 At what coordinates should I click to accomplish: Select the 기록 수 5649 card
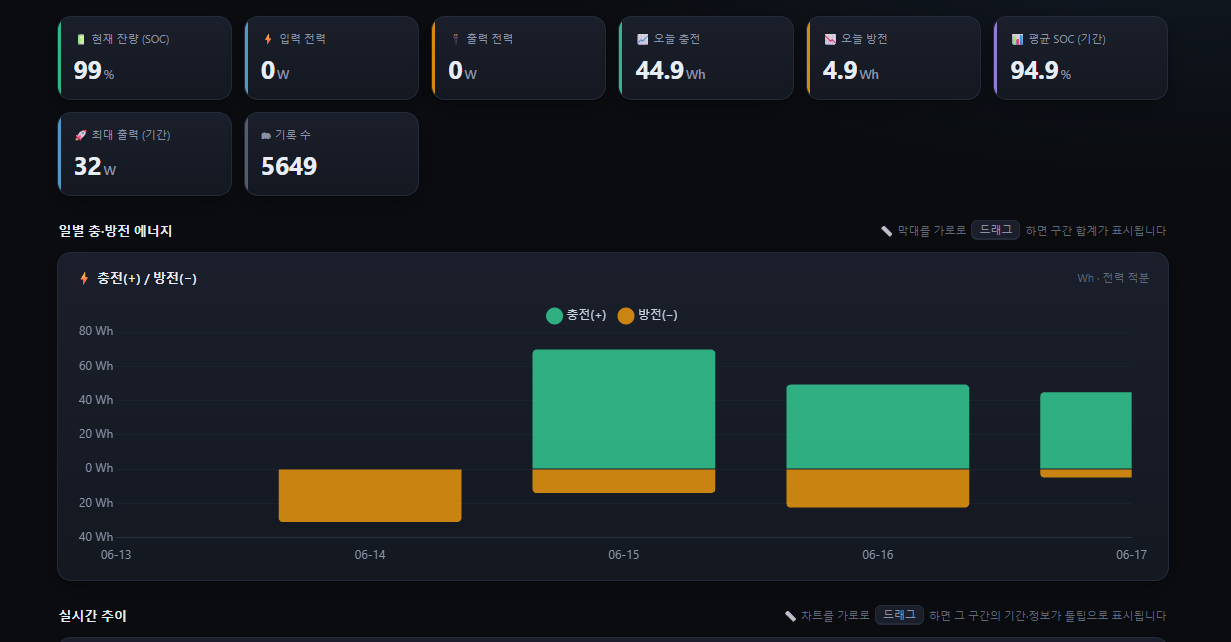coord(331,154)
